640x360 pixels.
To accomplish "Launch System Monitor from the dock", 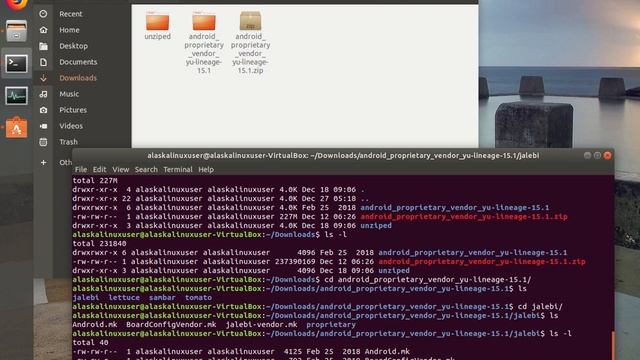I will point(16,96).
